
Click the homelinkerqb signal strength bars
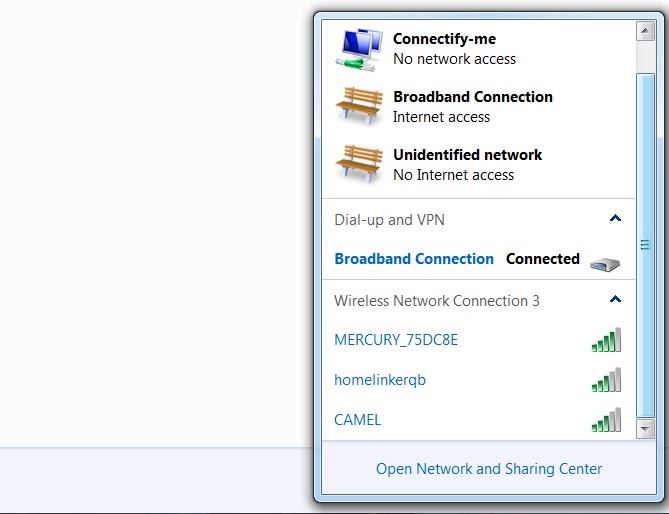click(x=605, y=380)
